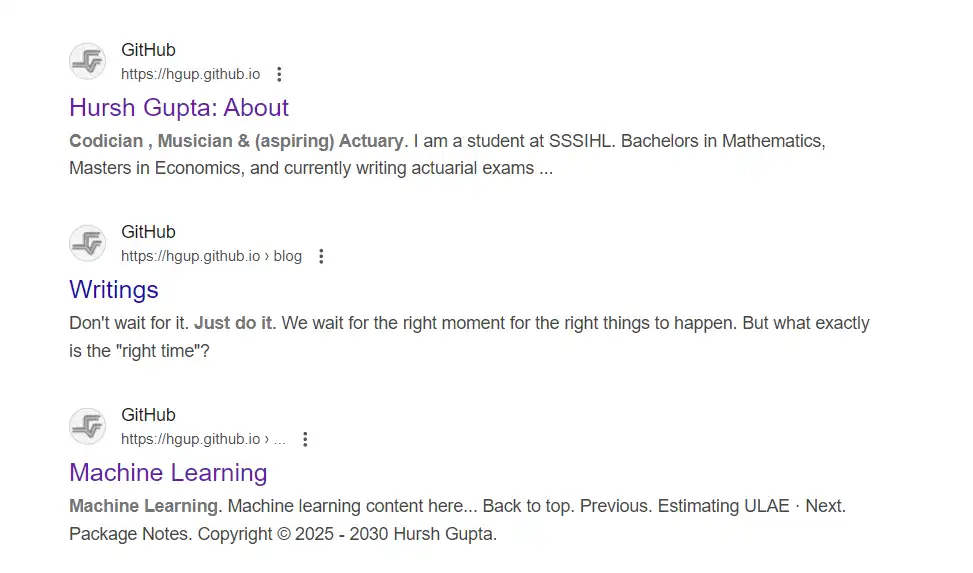Click the GitHub site name above the About result
The width and height of the screenshot is (973, 573).
tap(148, 50)
